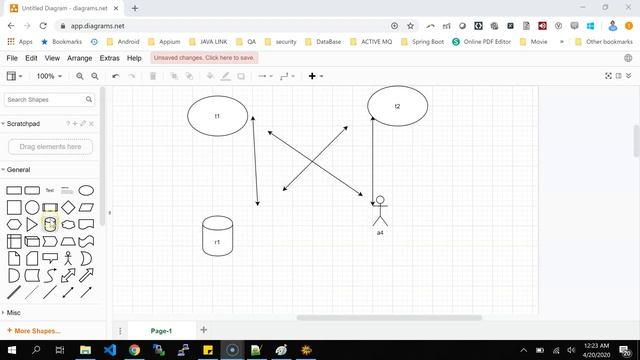The height and width of the screenshot is (360, 640).
Task: Reload the diagrams.net page
Action: pos(43,26)
